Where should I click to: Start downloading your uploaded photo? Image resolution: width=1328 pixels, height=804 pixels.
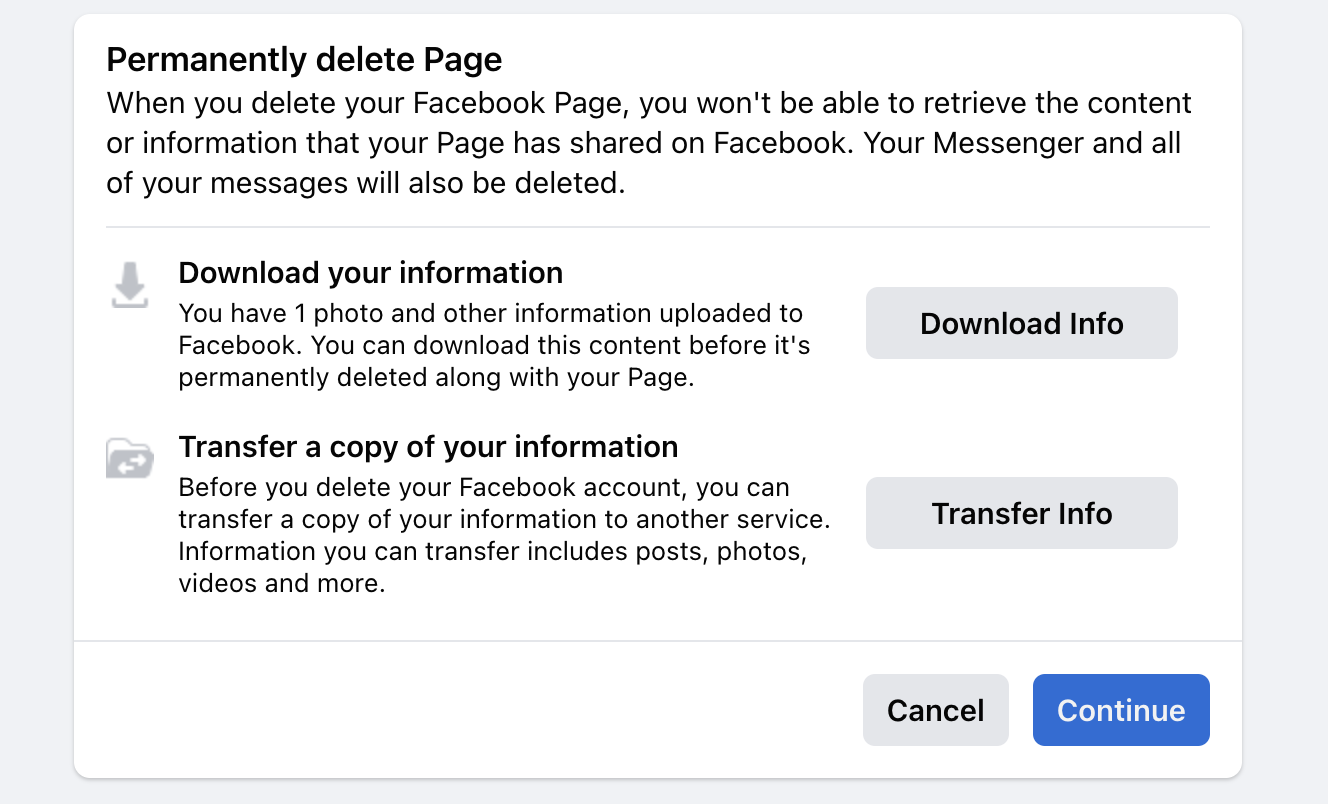pyautogui.click(x=1021, y=323)
